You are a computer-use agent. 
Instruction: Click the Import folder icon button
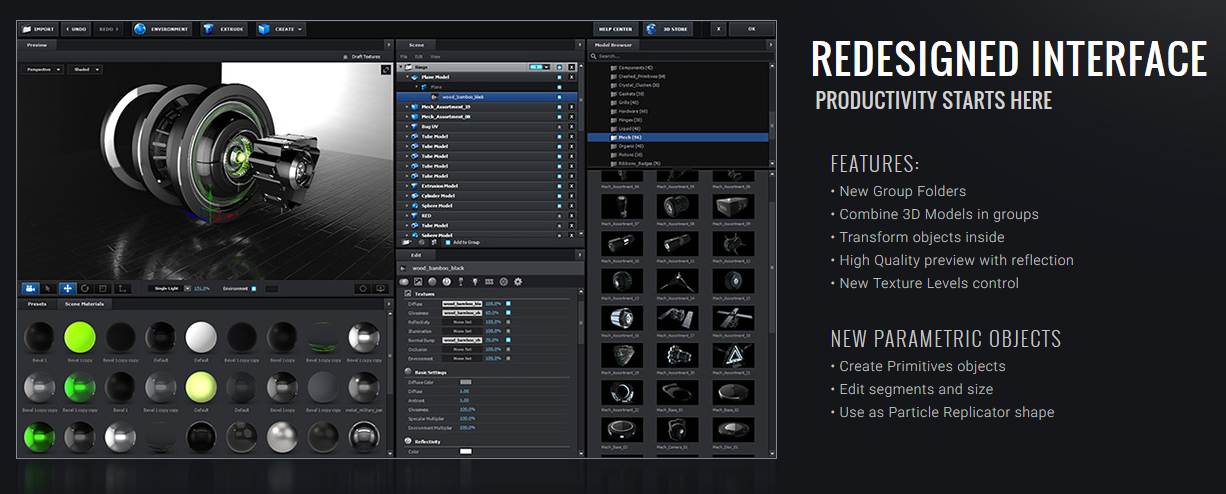click(38, 29)
